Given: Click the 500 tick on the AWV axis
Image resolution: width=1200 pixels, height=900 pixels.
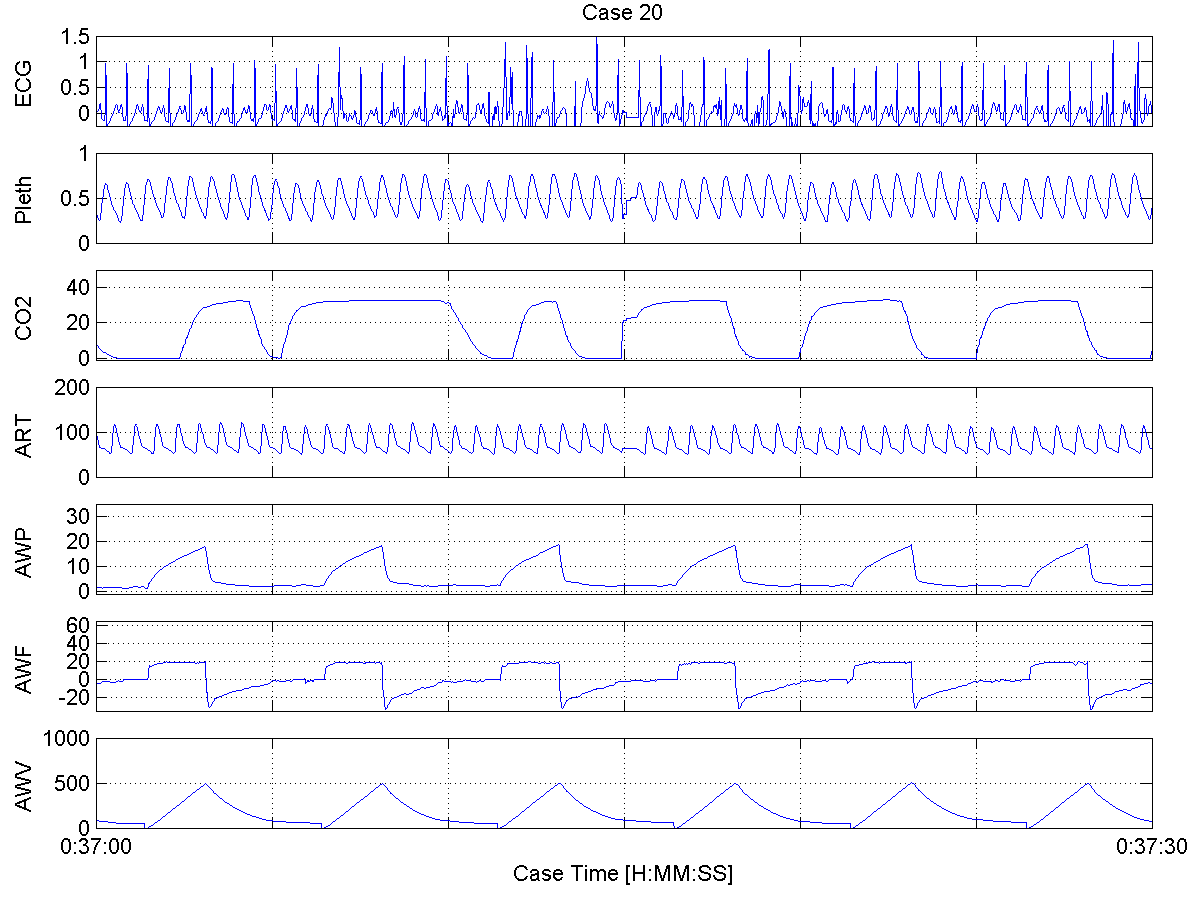Looking at the screenshot, I should 73,784.
